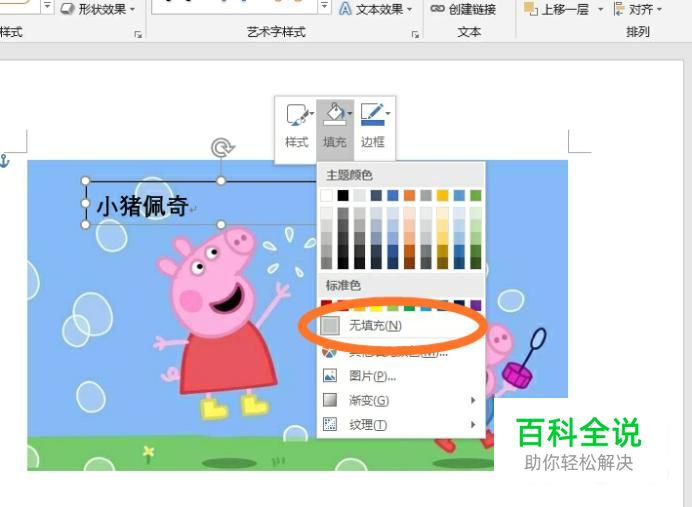This screenshot has height=507, width=692.
Task: Open the 样式 style picker in mini toolbar
Action: pos(297,128)
